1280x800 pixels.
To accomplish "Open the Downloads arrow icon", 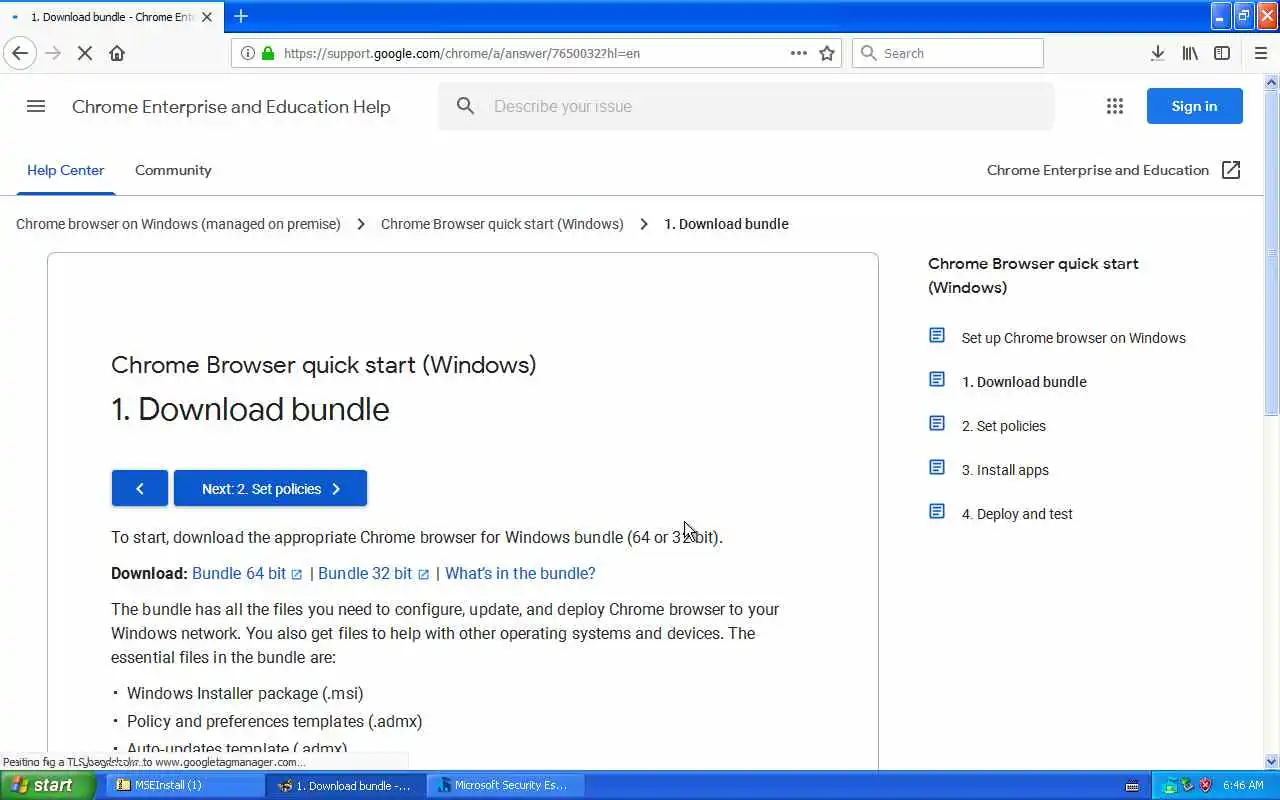I will tap(1157, 53).
